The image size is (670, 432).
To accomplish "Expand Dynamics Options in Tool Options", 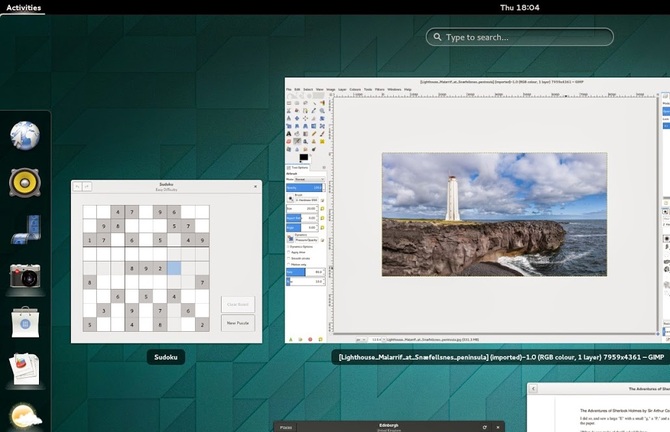I will click(x=288, y=247).
